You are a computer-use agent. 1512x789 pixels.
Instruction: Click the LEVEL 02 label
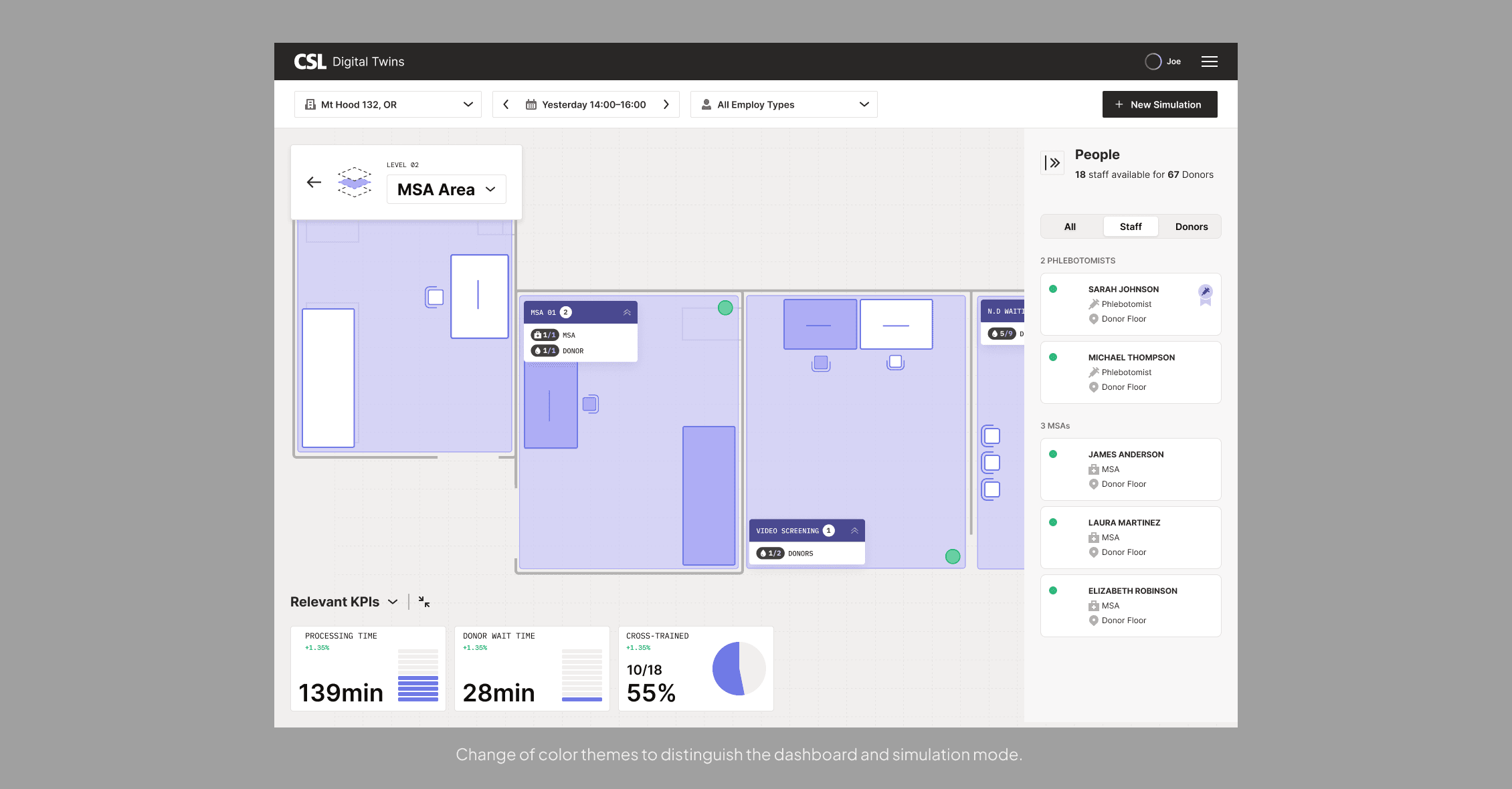click(403, 165)
